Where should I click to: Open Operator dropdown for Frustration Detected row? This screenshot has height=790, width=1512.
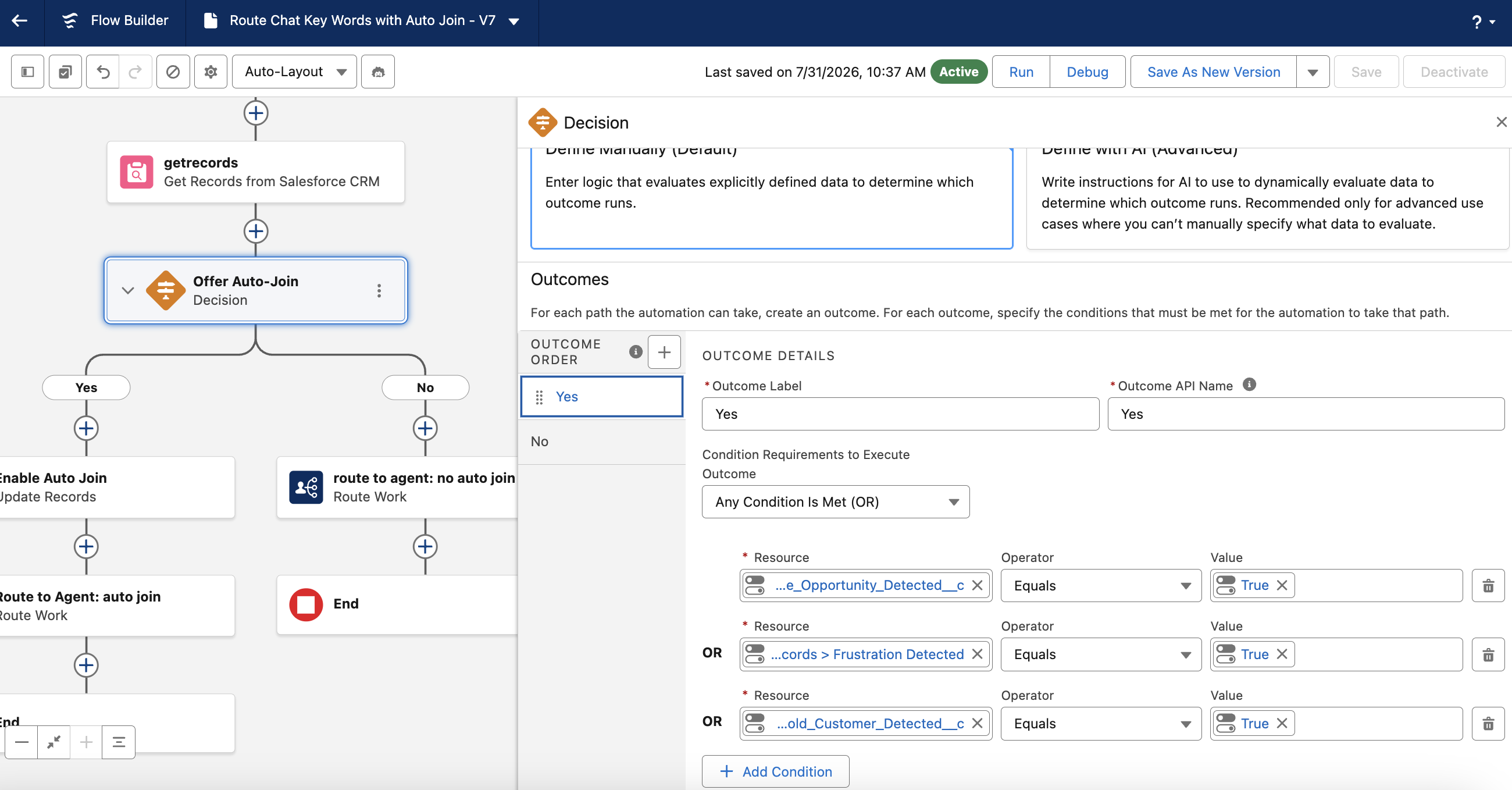1101,654
